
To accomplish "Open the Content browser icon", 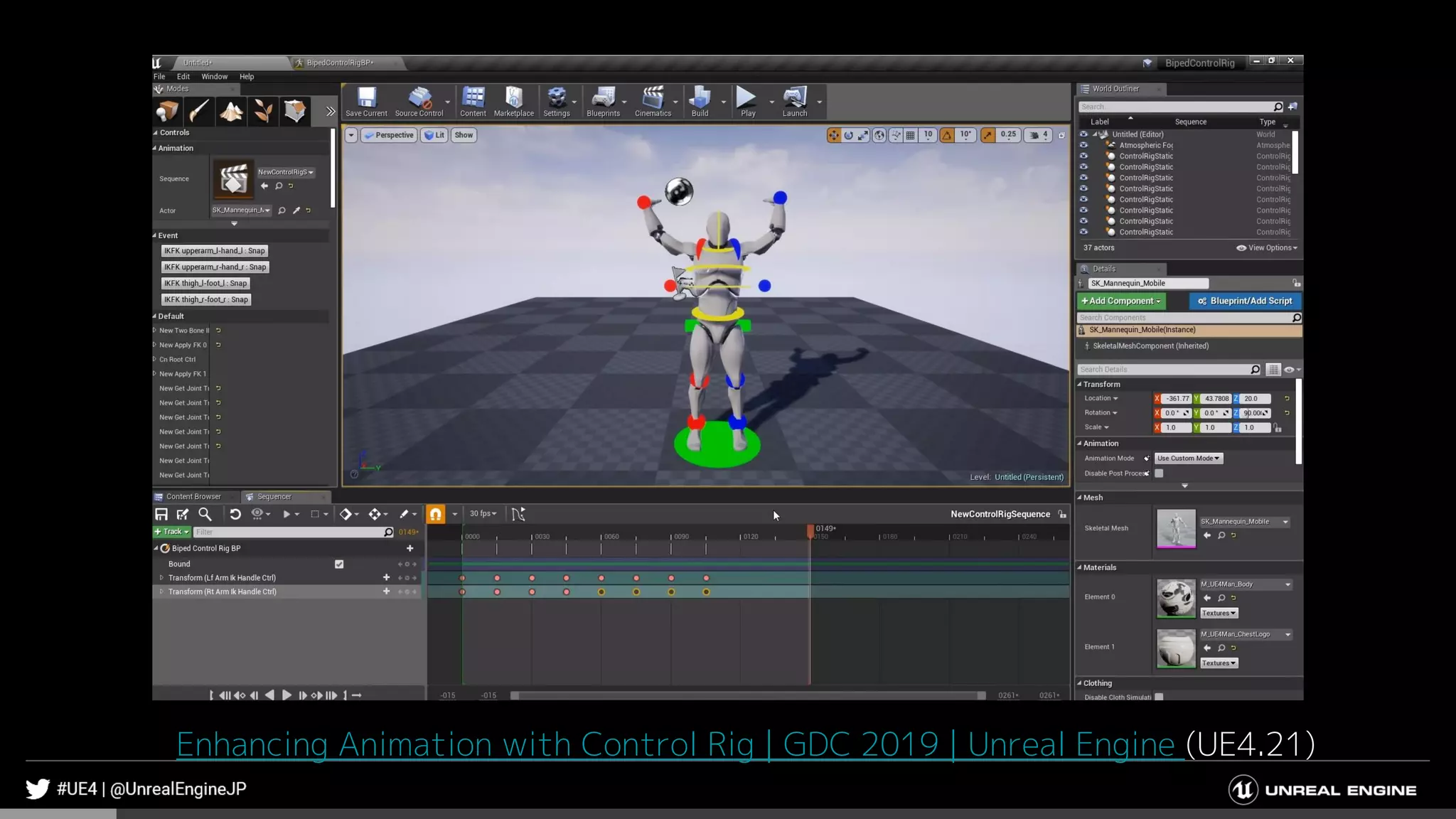I will point(473,101).
